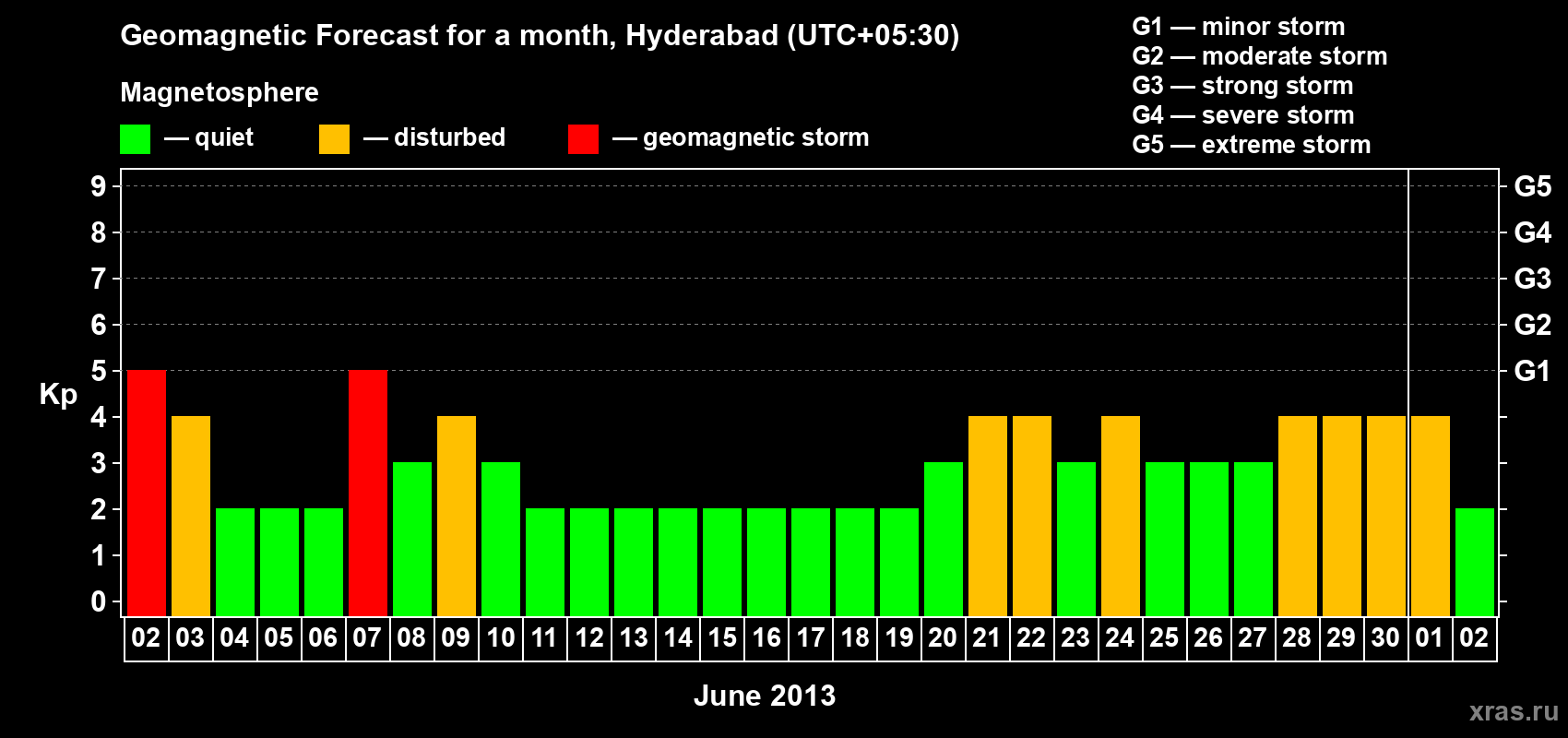Click the green bar for June 13
The image size is (1568, 738).
pyautogui.click(x=634, y=562)
